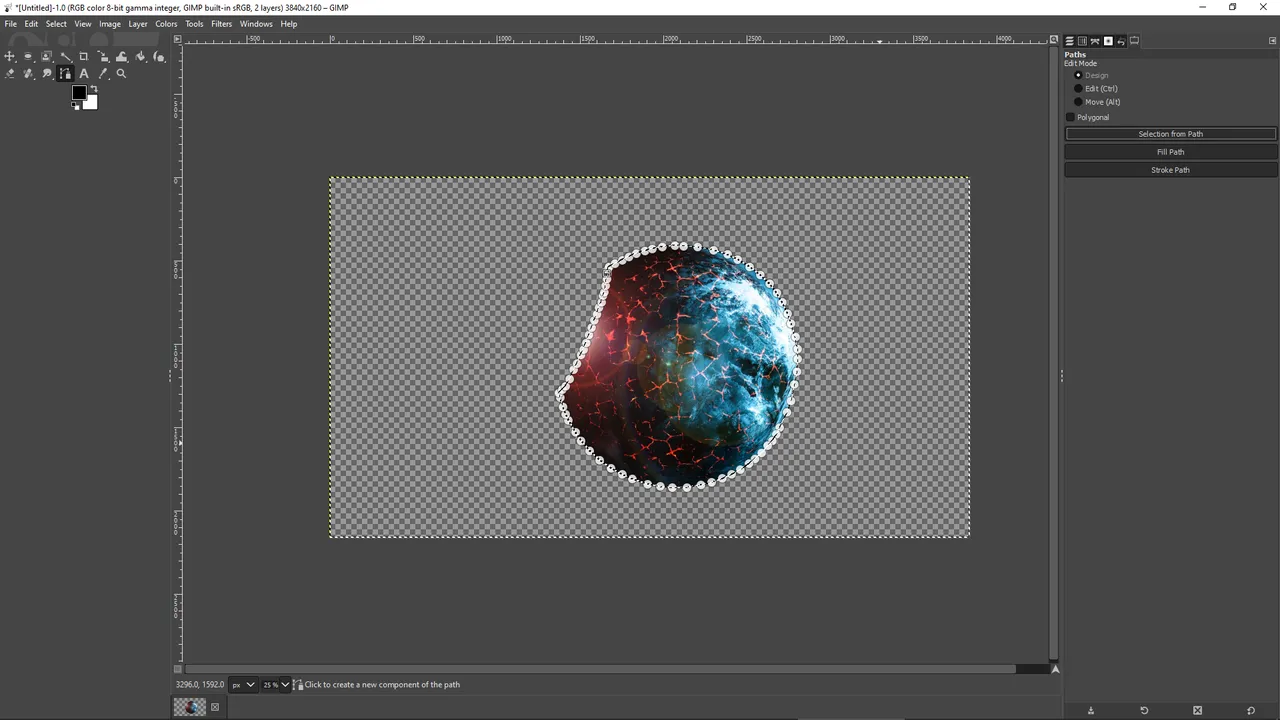Select the Crop tool

tap(84, 56)
